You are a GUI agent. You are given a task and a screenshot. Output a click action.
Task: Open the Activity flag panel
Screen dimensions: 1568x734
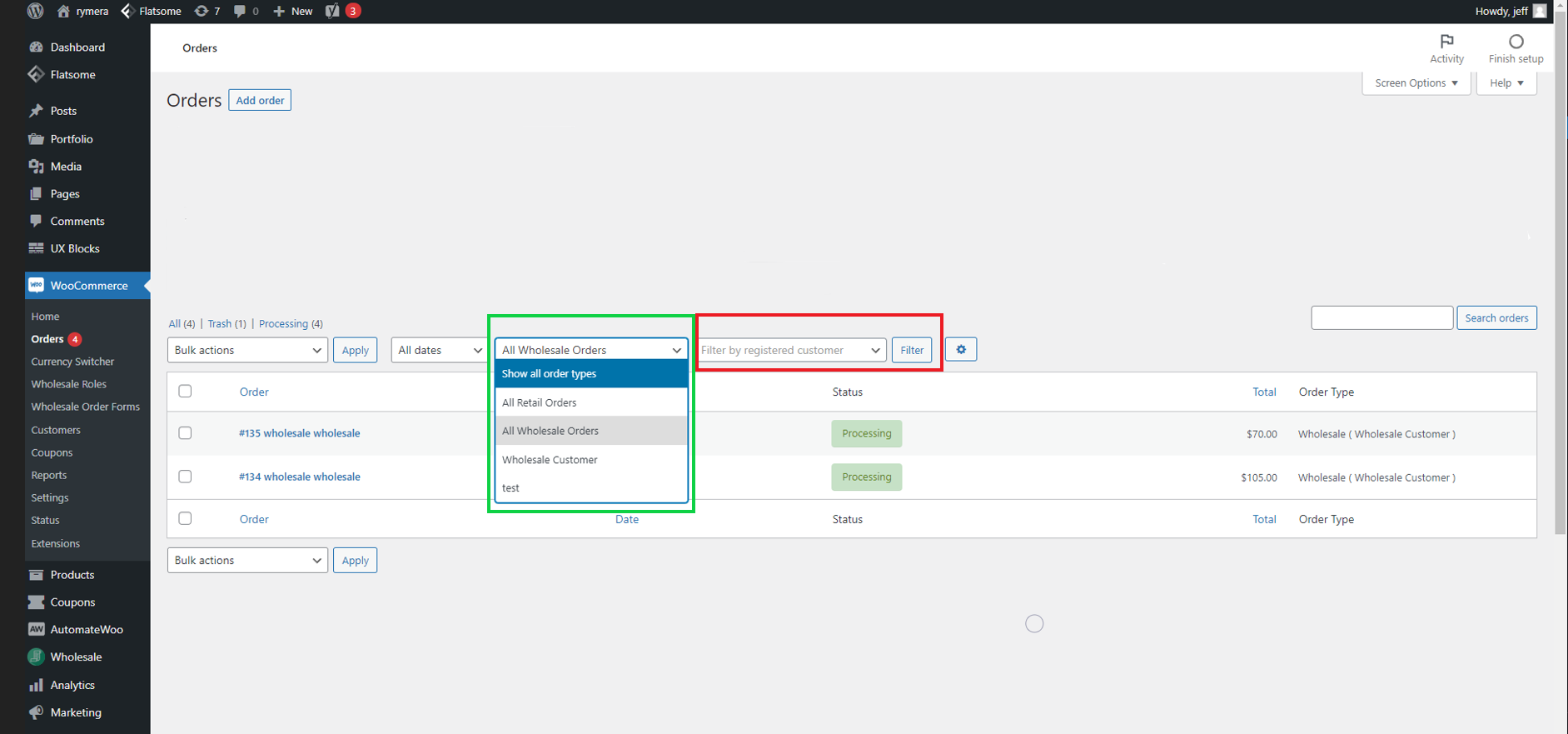pyautogui.click(x=1446, y=48)
